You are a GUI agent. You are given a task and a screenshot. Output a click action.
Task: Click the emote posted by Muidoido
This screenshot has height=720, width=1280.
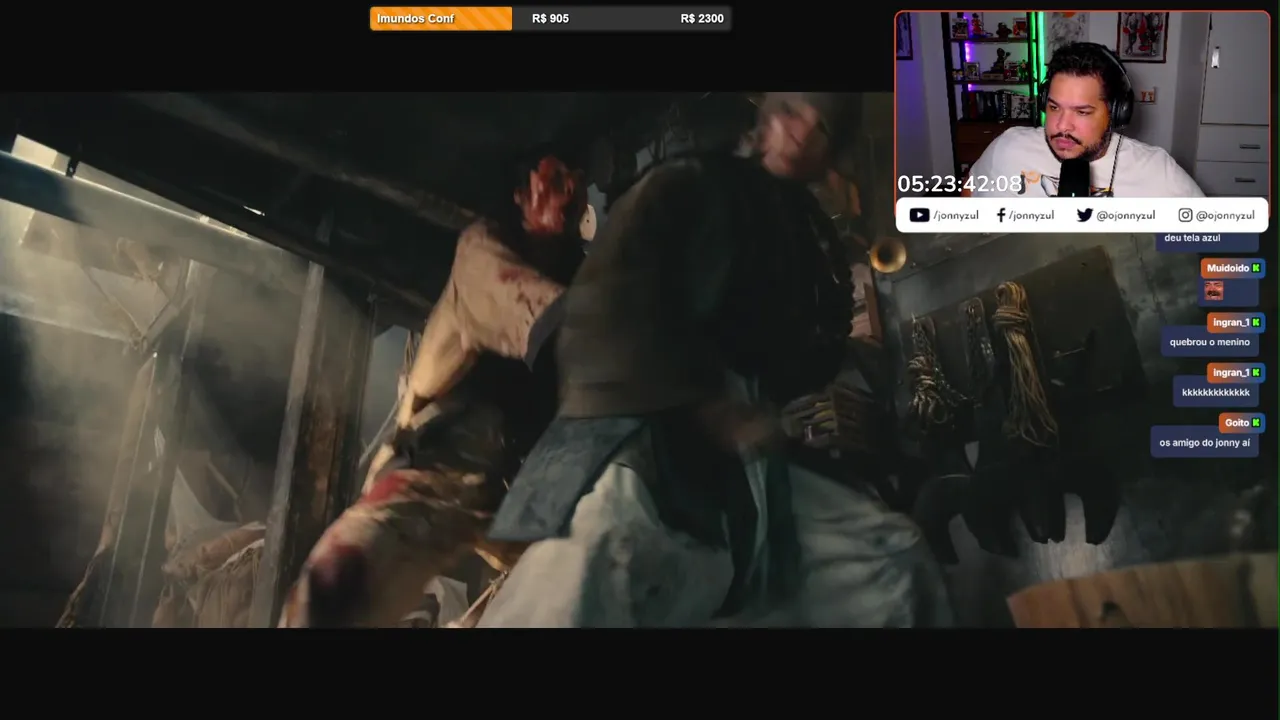(x=1214, y=291)
